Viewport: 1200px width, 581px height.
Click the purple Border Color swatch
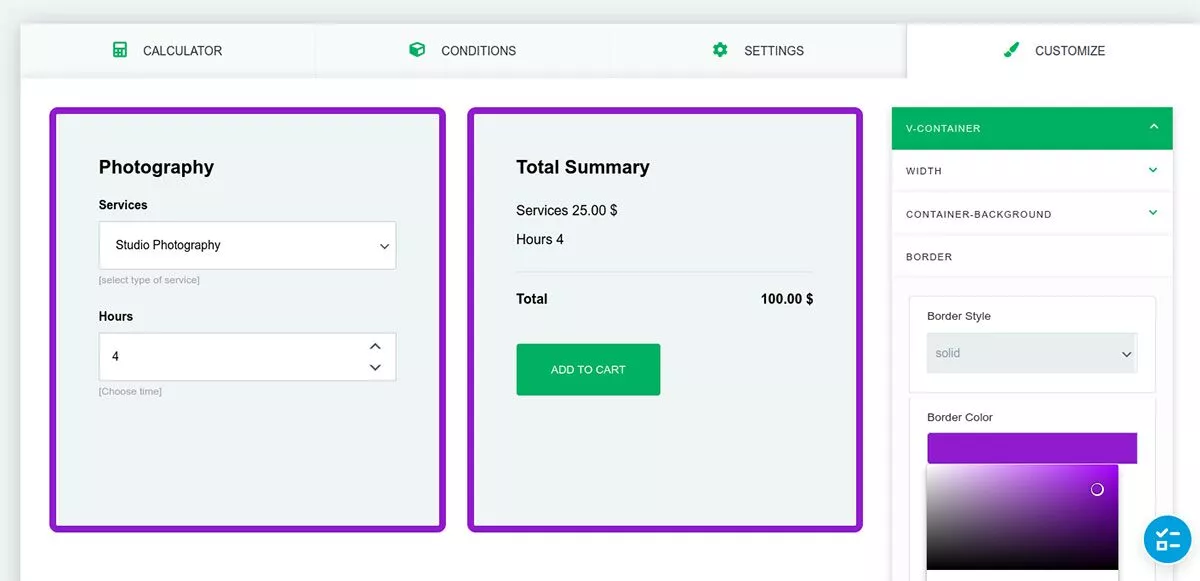point(1032,448)
